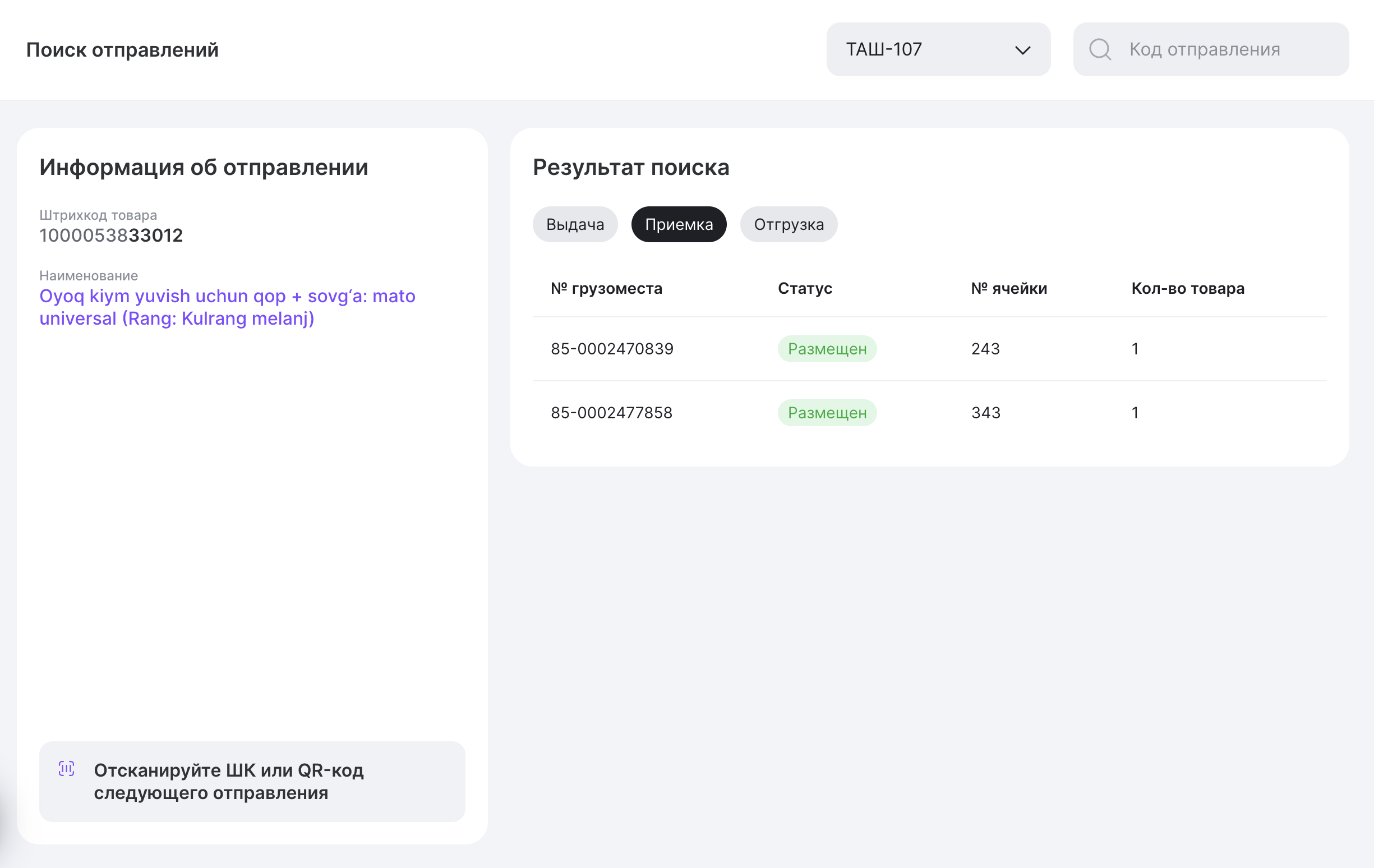This screenshot has width=1374, height=868.
Task: Click the search magnifier icon
Action: point(1100,50)
